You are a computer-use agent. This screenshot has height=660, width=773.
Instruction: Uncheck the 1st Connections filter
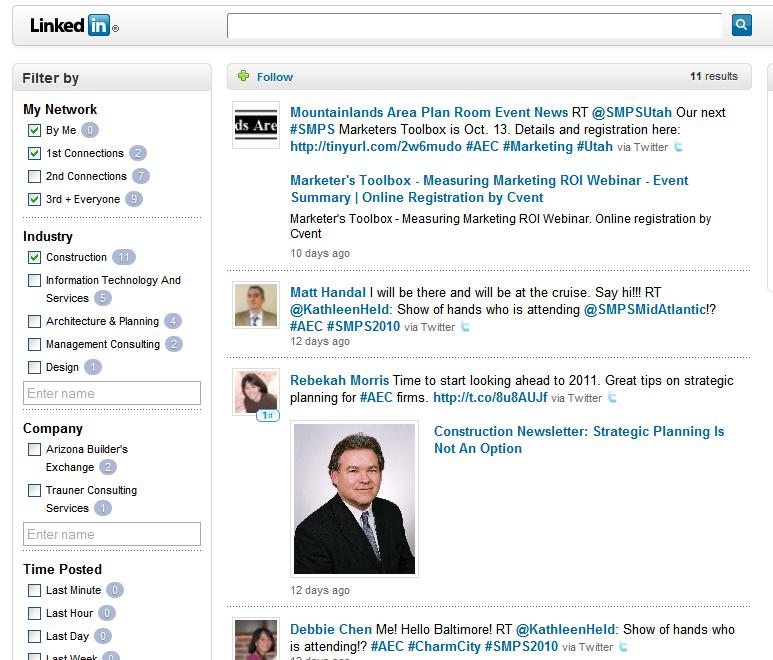[x=35, y=153]
